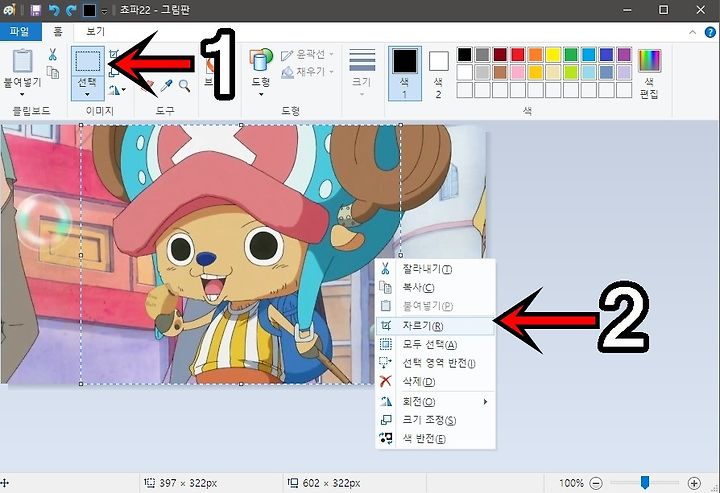Image resolution: width=720 pixels, height=493 pixels.
Task: Click the 100% zoom level text
Action: point(571,483)
